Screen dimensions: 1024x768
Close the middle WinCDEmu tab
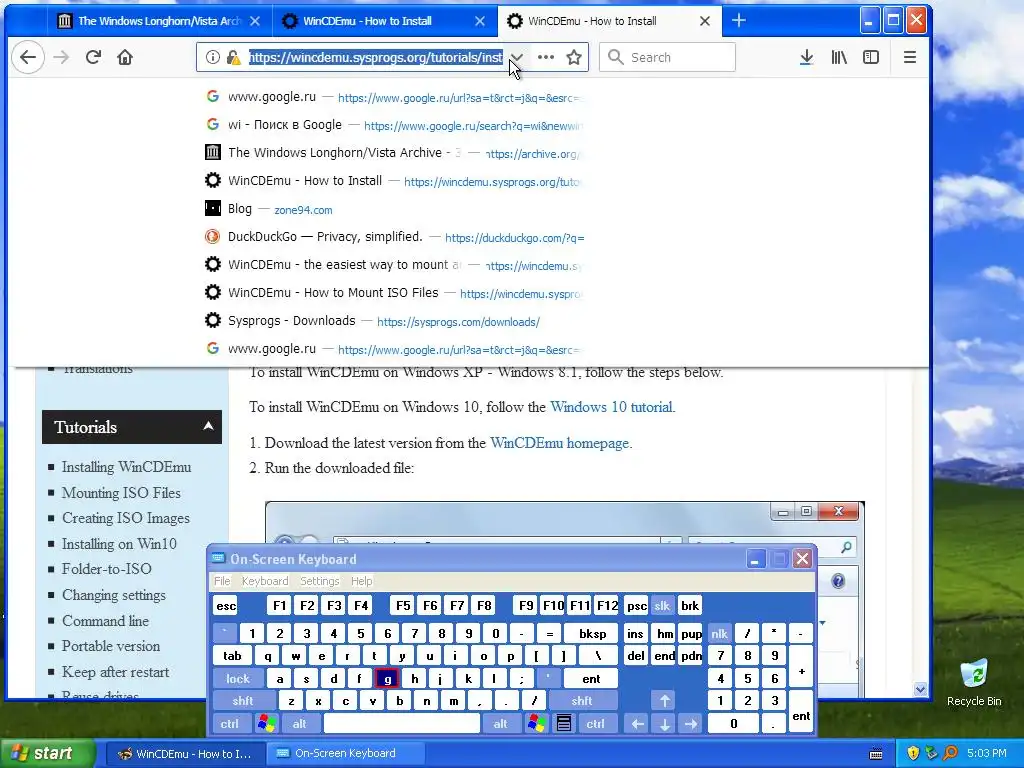480,21
